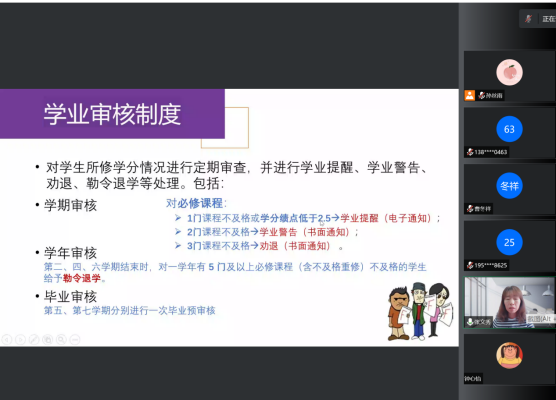Click the green active microphone icon on video
This screenshot has width=556, height=400.
470,322
